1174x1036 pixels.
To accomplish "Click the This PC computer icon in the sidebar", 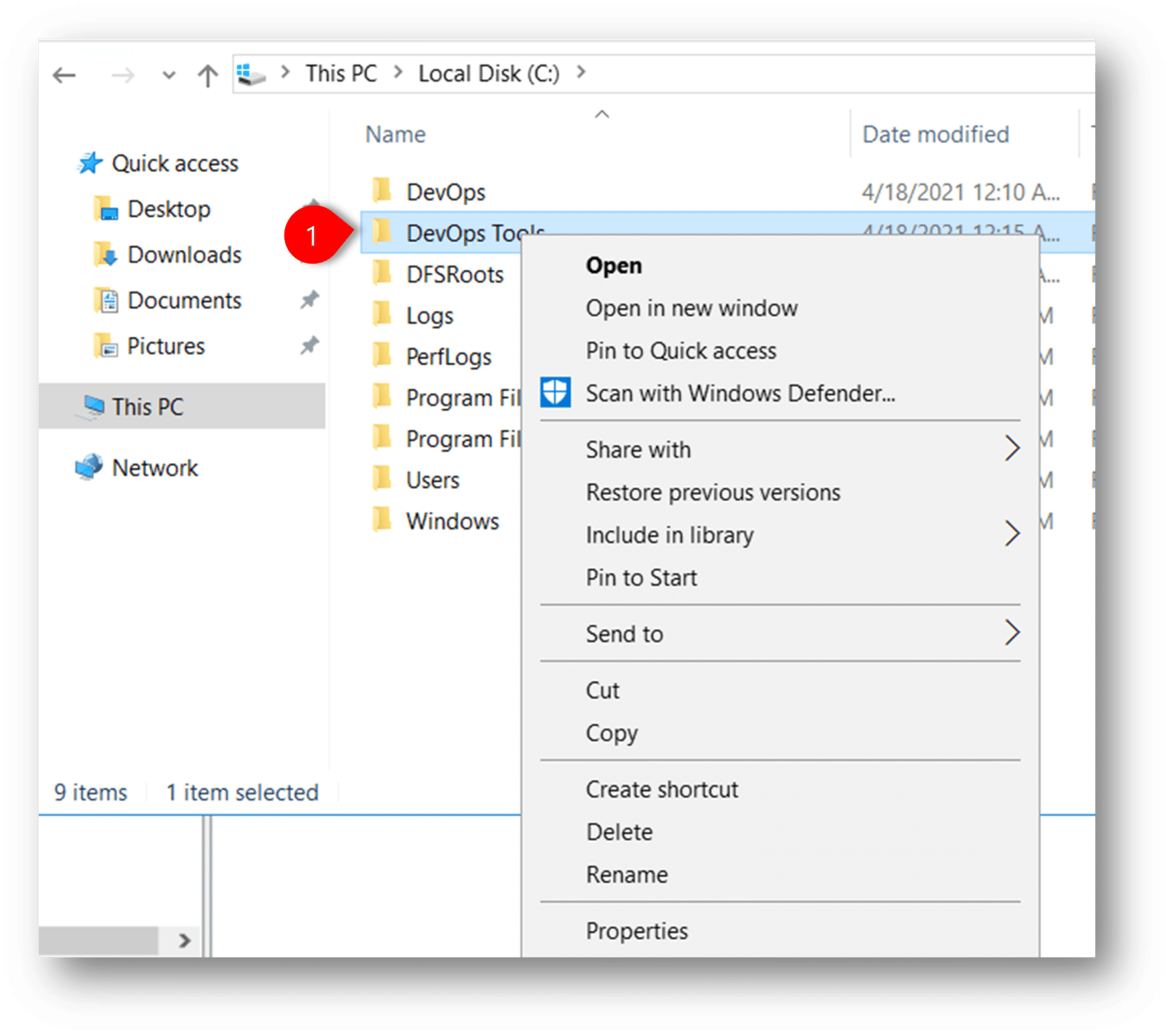I will [x=92, y=406].
